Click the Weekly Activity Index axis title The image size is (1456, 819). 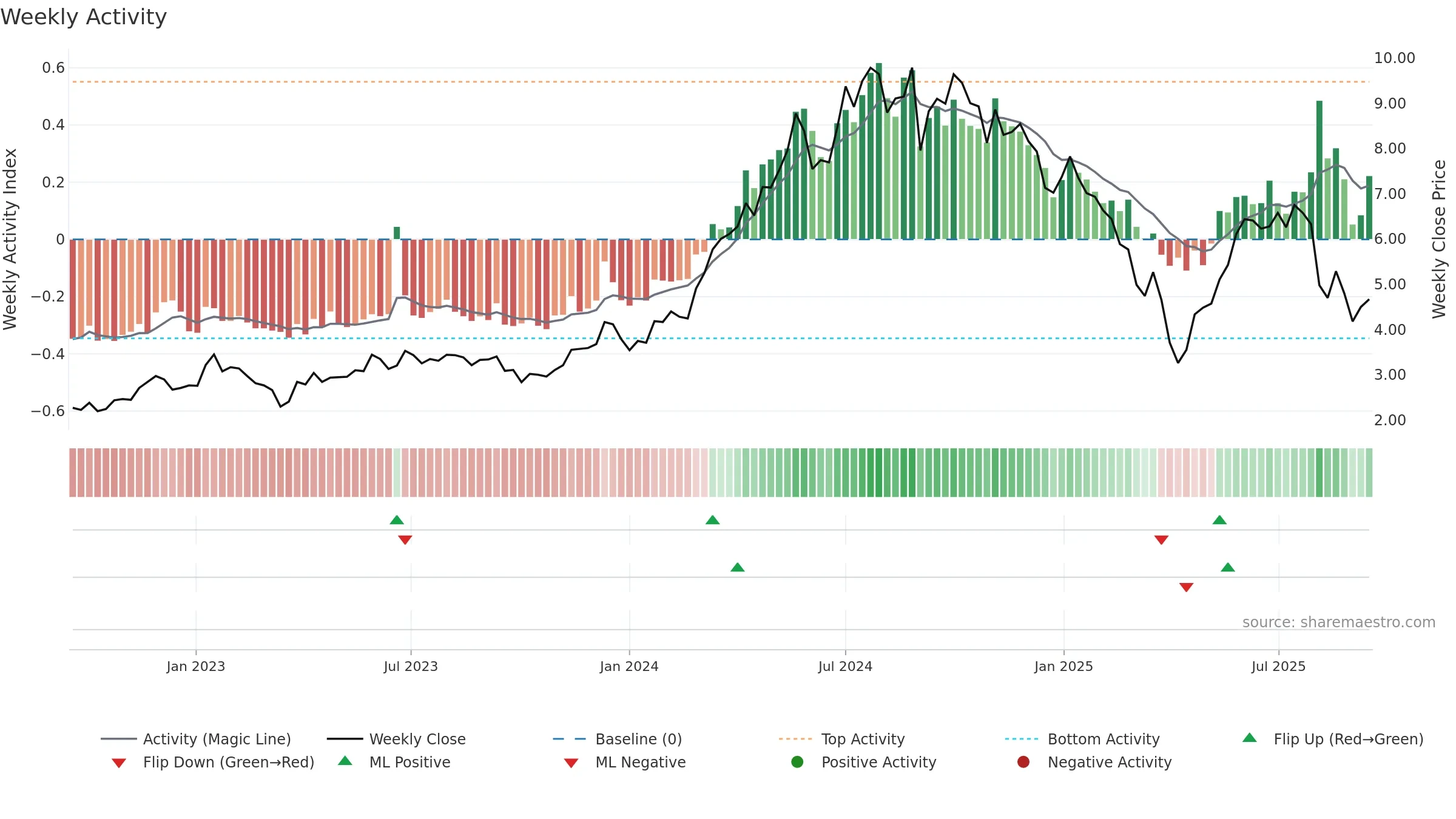click(x=10, y=239)
